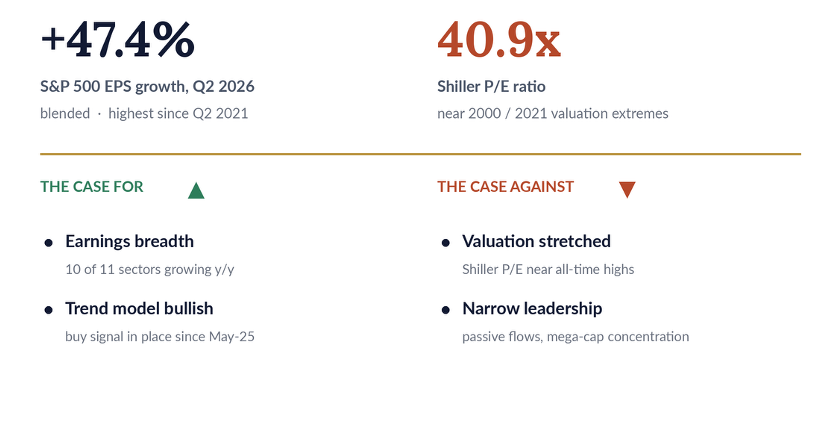Viewport: 840px width, 448px height.
Task: Click the Trend model bullish title
Action: [139, 309]
